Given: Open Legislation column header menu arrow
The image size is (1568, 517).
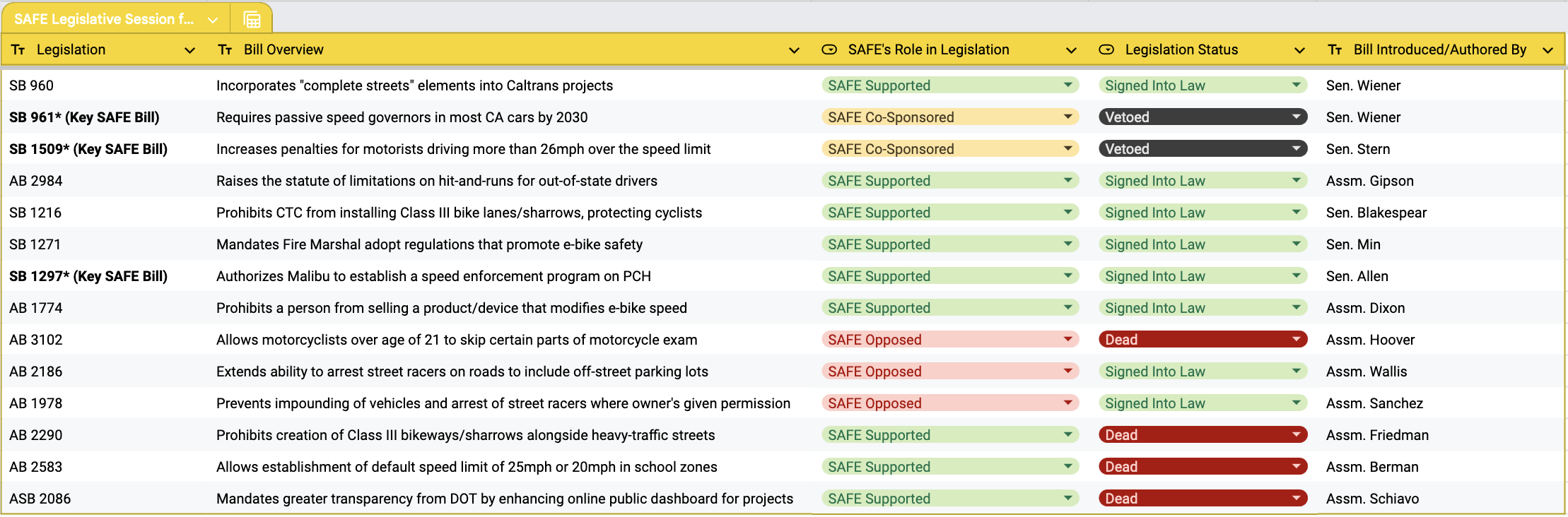Looking at the screenshot, I should (189, 50).
